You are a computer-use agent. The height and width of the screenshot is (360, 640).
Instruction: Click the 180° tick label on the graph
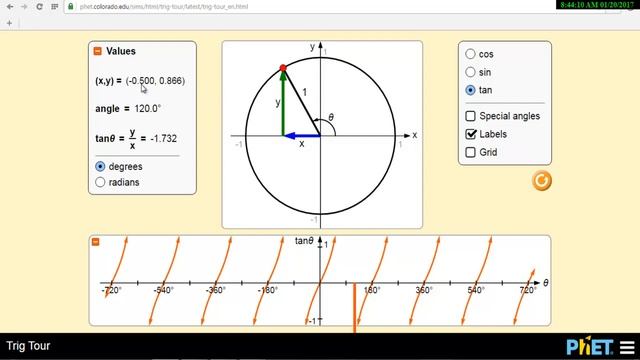(x=372, y=290)
